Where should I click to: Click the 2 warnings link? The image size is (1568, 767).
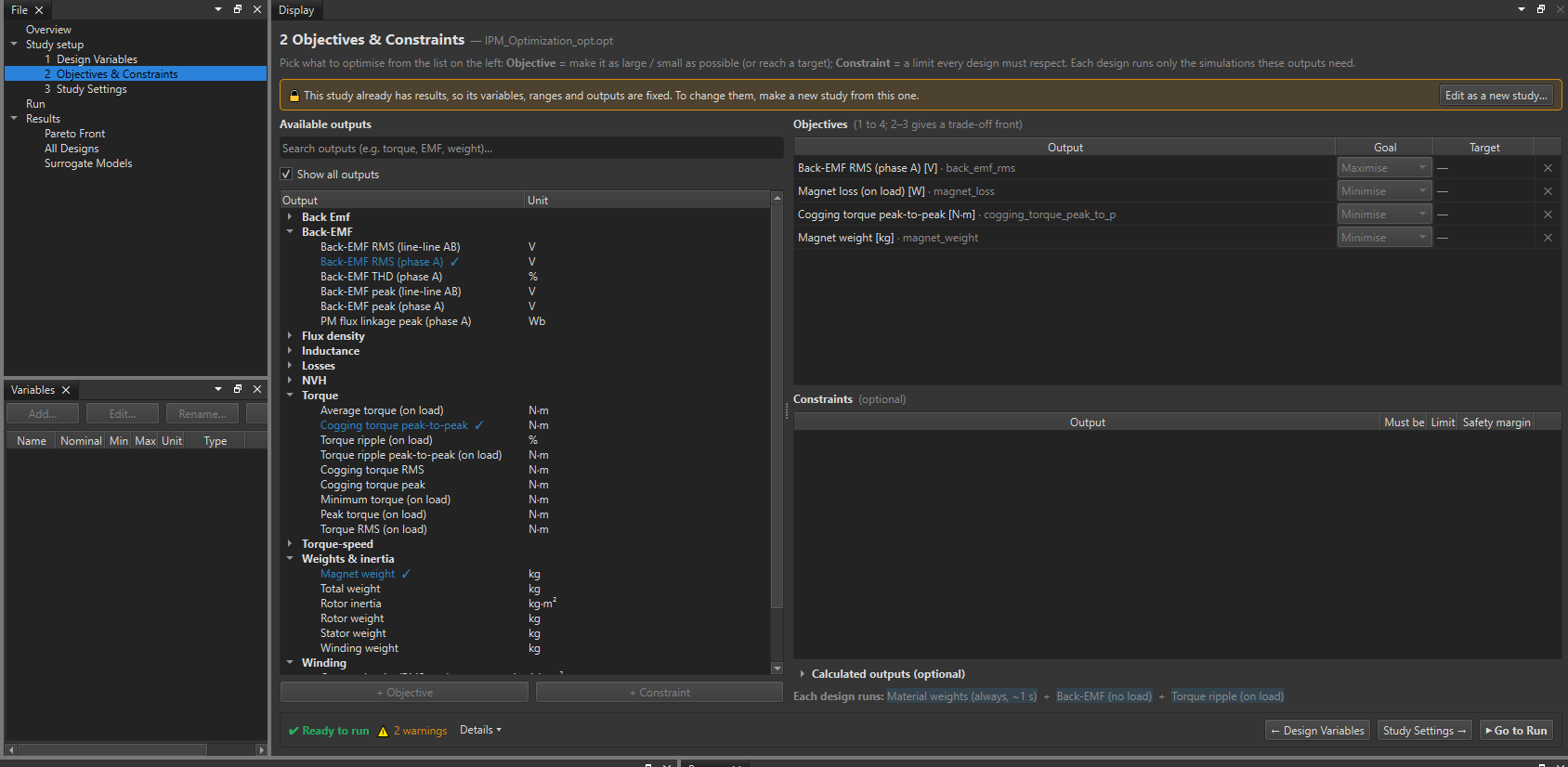tap(420, 731)
